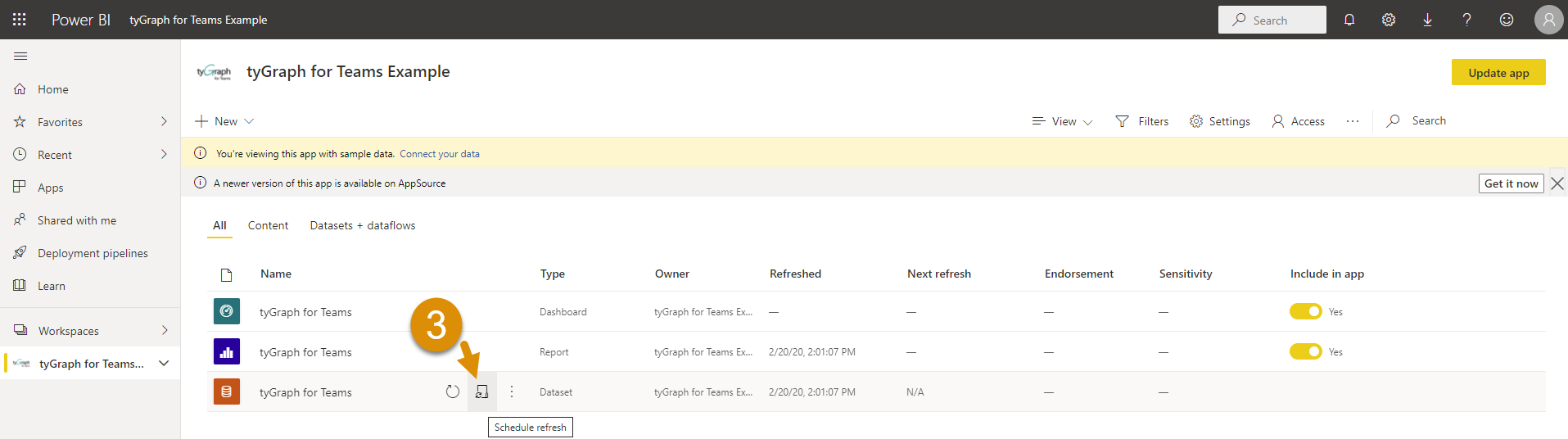The image size is (1568, 439).
Task: Expand the New dropdown
Action: tap(224, 121)
